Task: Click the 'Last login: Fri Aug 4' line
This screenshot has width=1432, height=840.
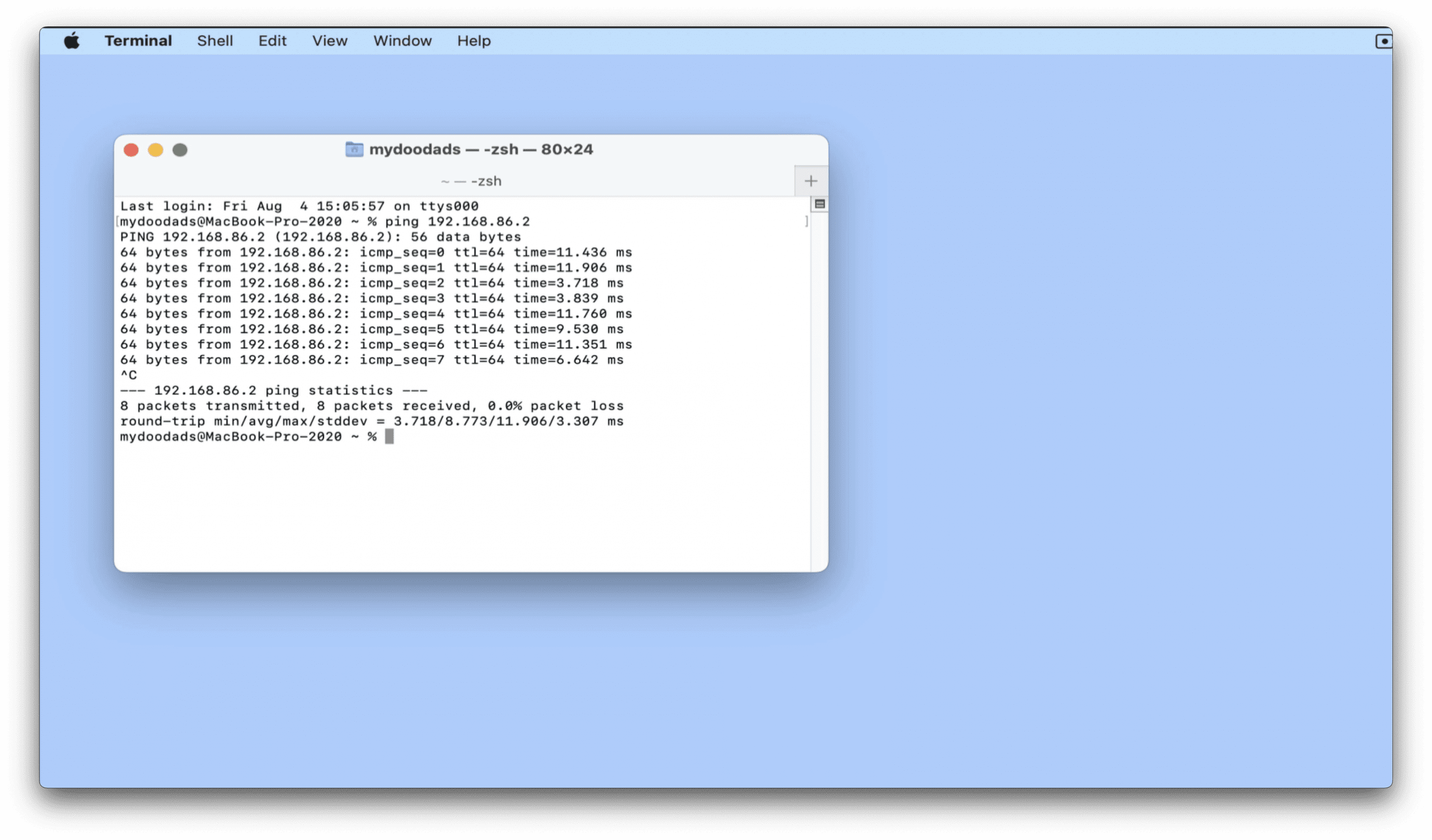Action: (x=299, y=206)
